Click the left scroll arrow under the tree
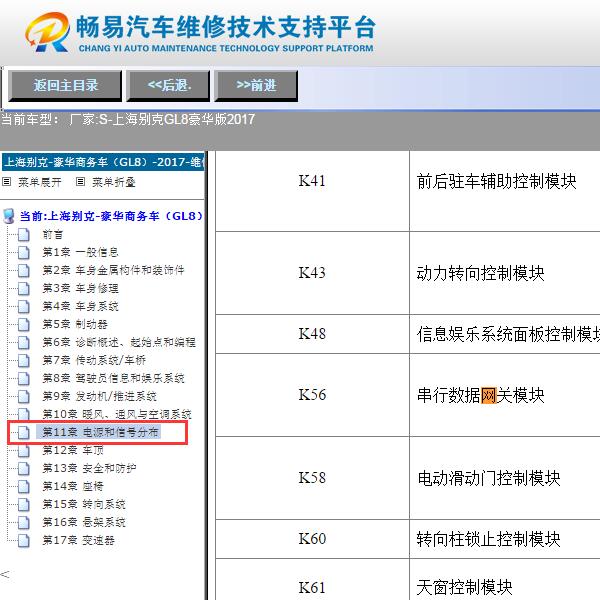This screenshot has height=600, width=600. (x=5, y=574)
